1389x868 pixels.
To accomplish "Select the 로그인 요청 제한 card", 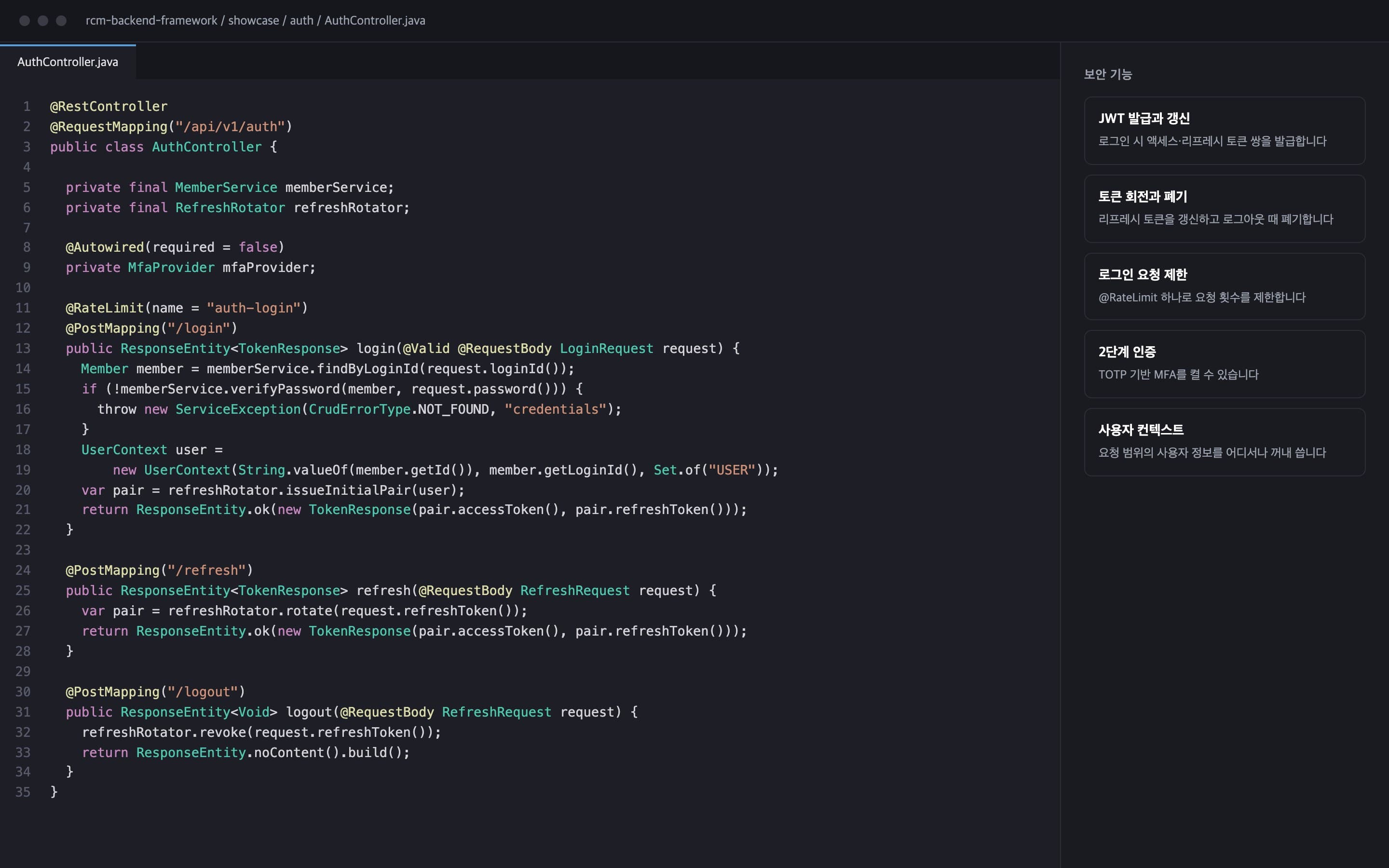I will tap(1224, 286).
